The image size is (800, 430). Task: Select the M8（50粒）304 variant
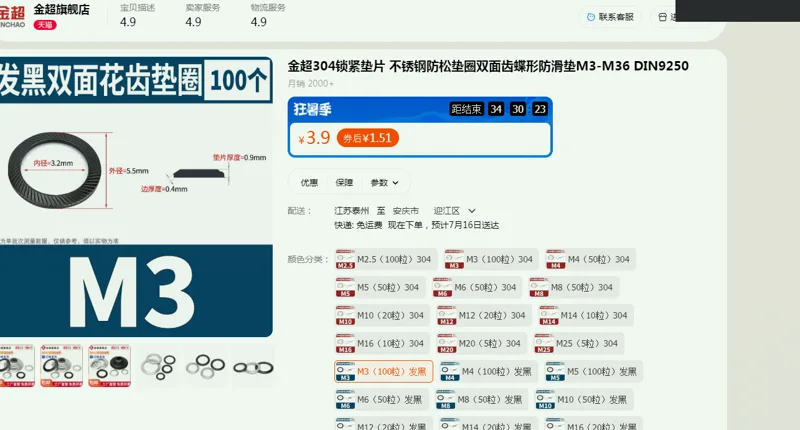click(x=574, y=287)
